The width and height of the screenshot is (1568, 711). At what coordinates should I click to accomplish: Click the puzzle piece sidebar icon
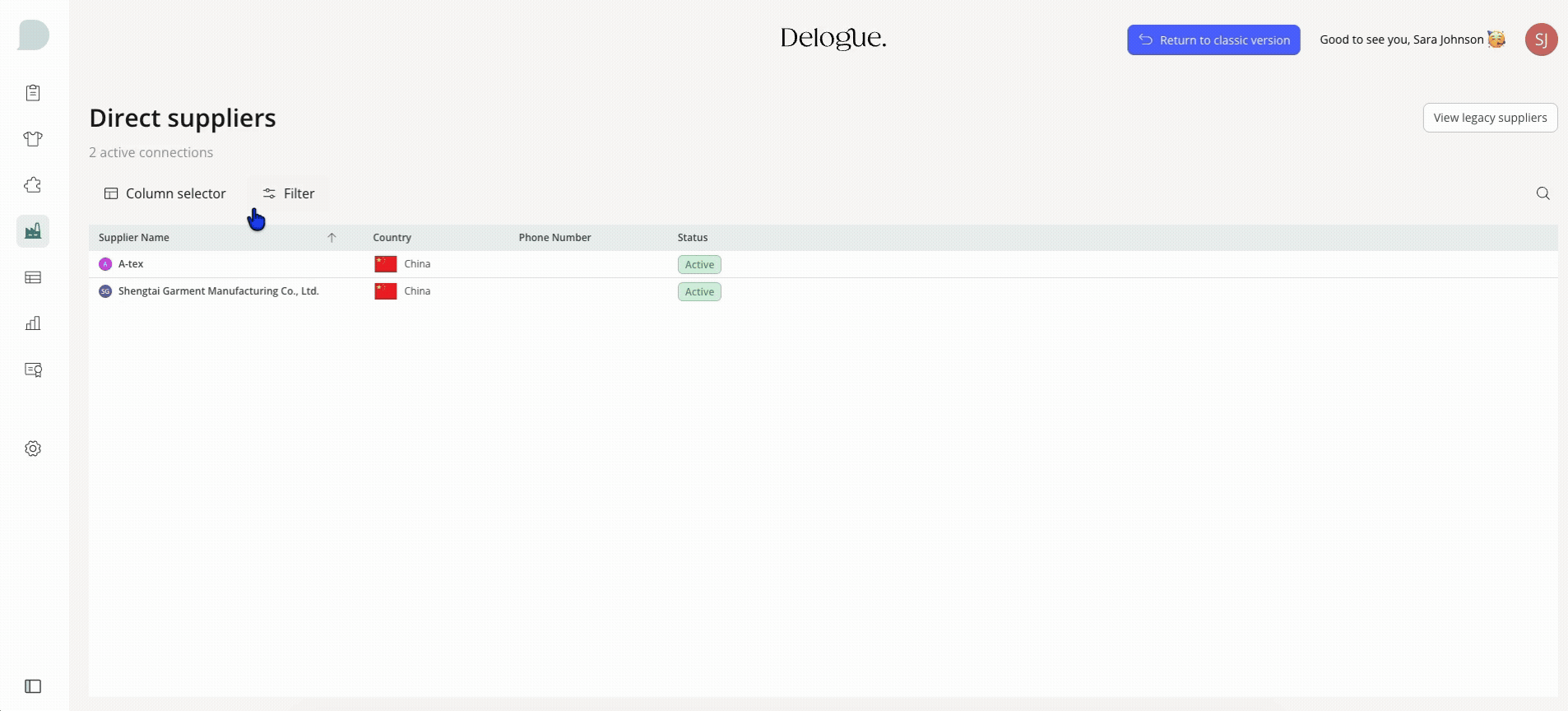click(33, 185)
